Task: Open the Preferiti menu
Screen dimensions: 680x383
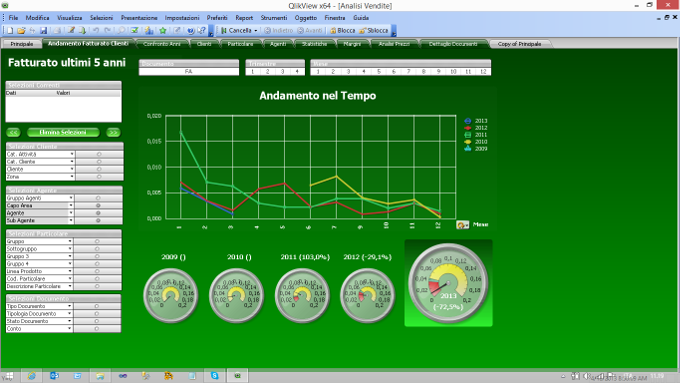Action: tap(217, 18)
